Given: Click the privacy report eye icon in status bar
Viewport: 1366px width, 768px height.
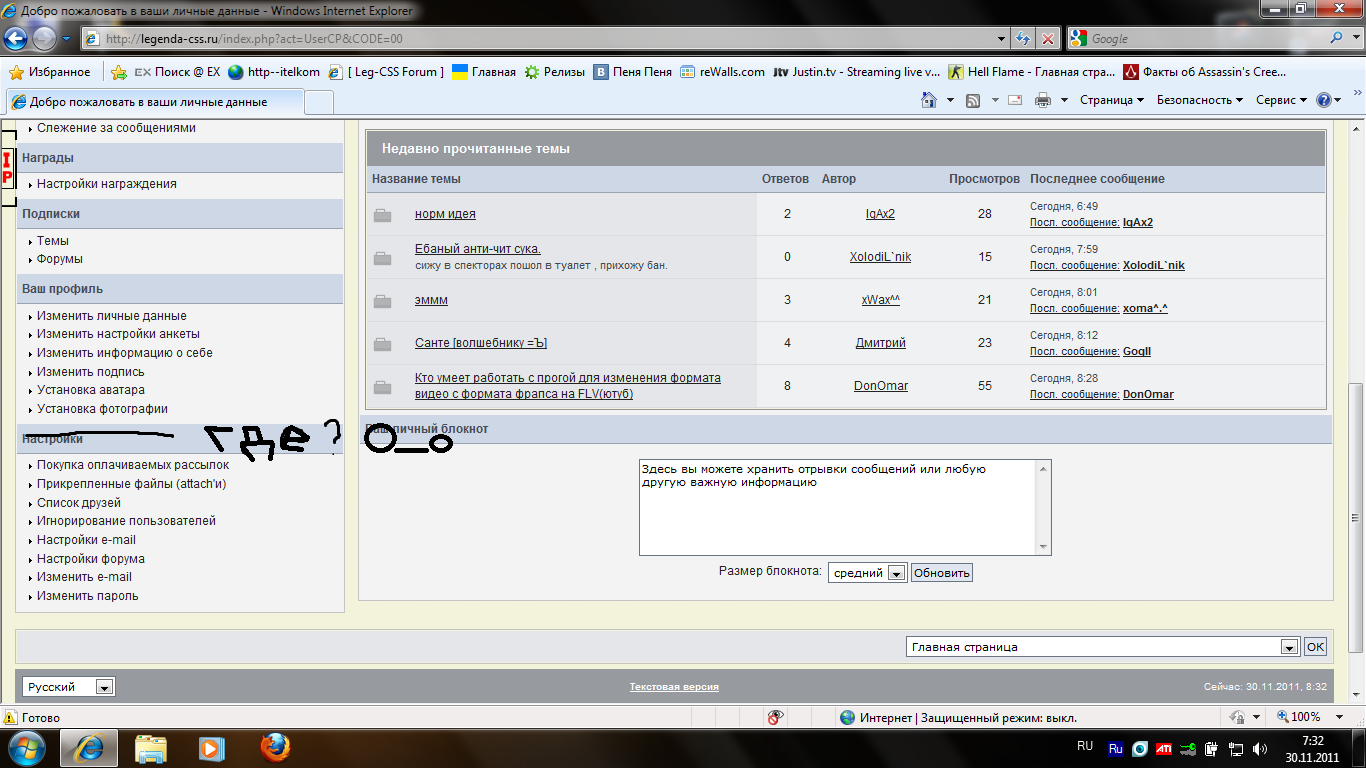Looking at the screenshot, I should point(774,717).
